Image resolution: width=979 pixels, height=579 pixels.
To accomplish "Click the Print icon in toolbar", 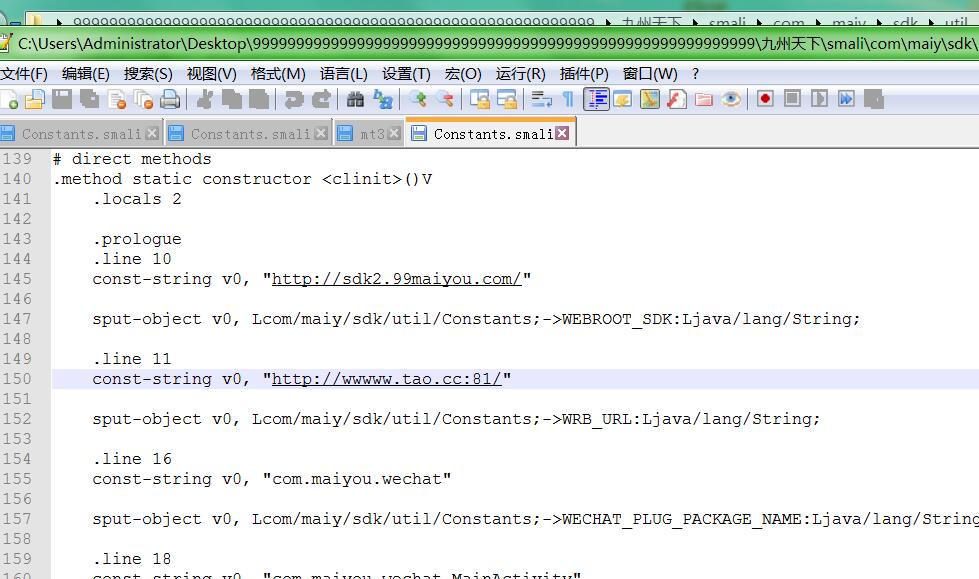I will click(170, 99).
